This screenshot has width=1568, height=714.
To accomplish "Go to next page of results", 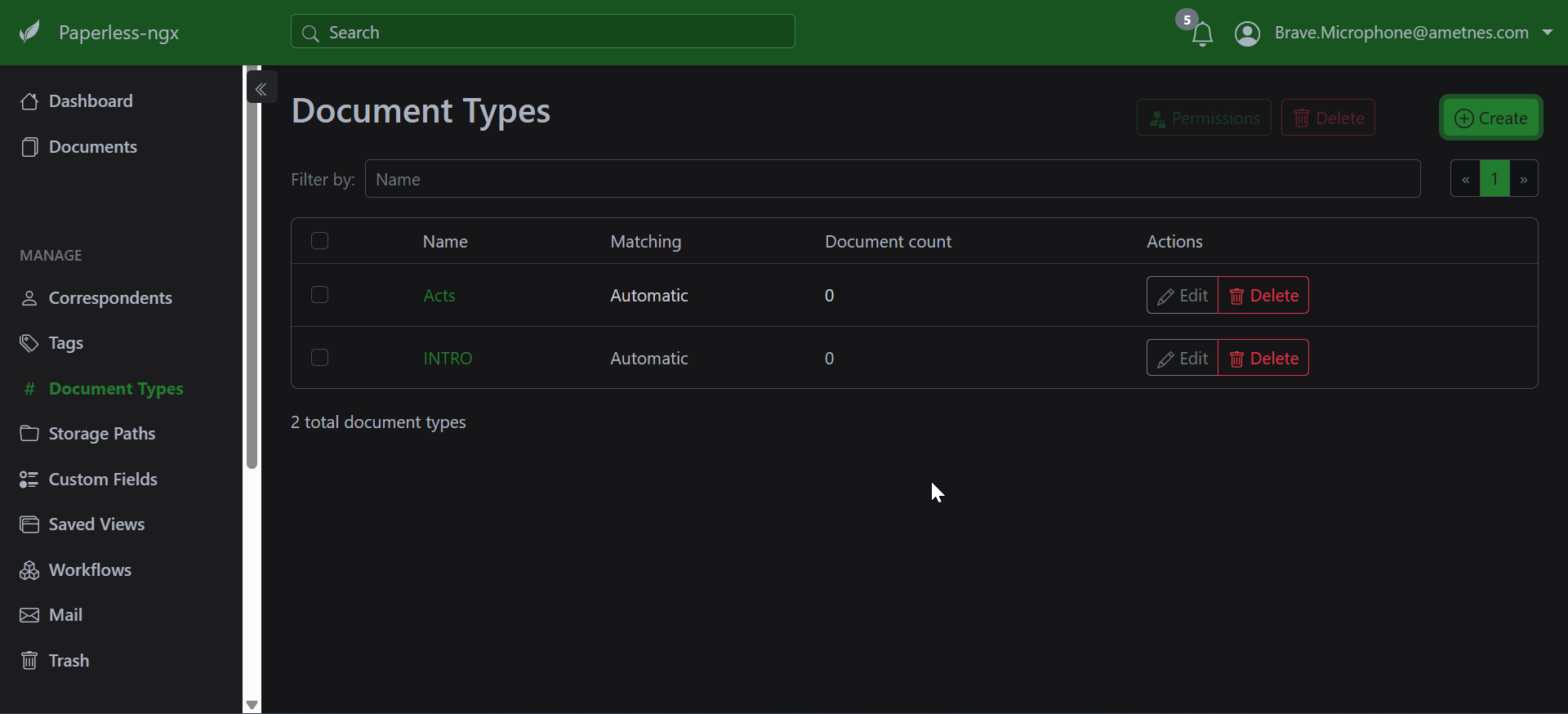I will click(x=1523, y=179).
